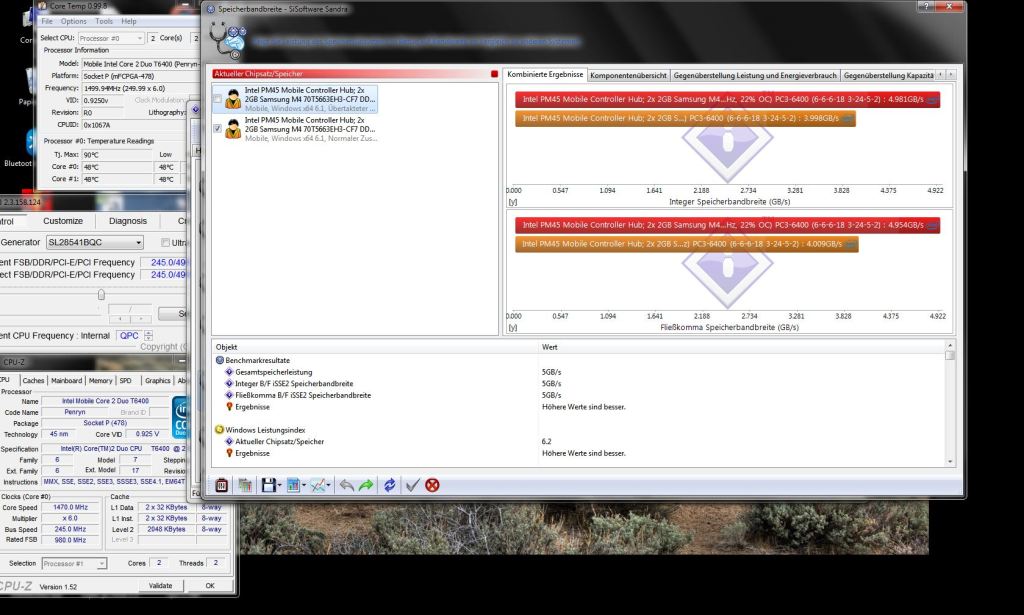Open Help menu in Core Temp
The width and height of the screenshot is (1024, 615).
coord(129,22)
